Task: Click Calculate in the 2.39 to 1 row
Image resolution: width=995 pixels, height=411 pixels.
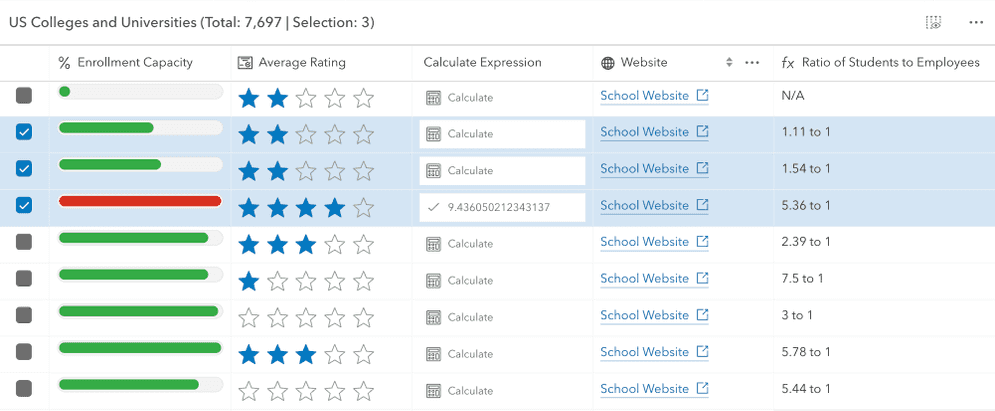Action: click(469, 244)
